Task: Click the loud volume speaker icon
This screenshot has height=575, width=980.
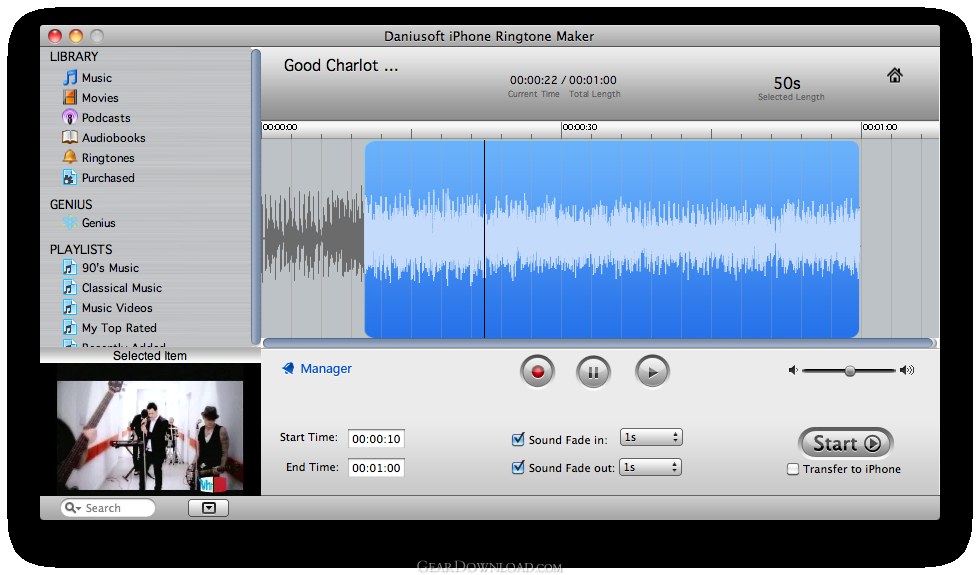Action: [907, 370]
